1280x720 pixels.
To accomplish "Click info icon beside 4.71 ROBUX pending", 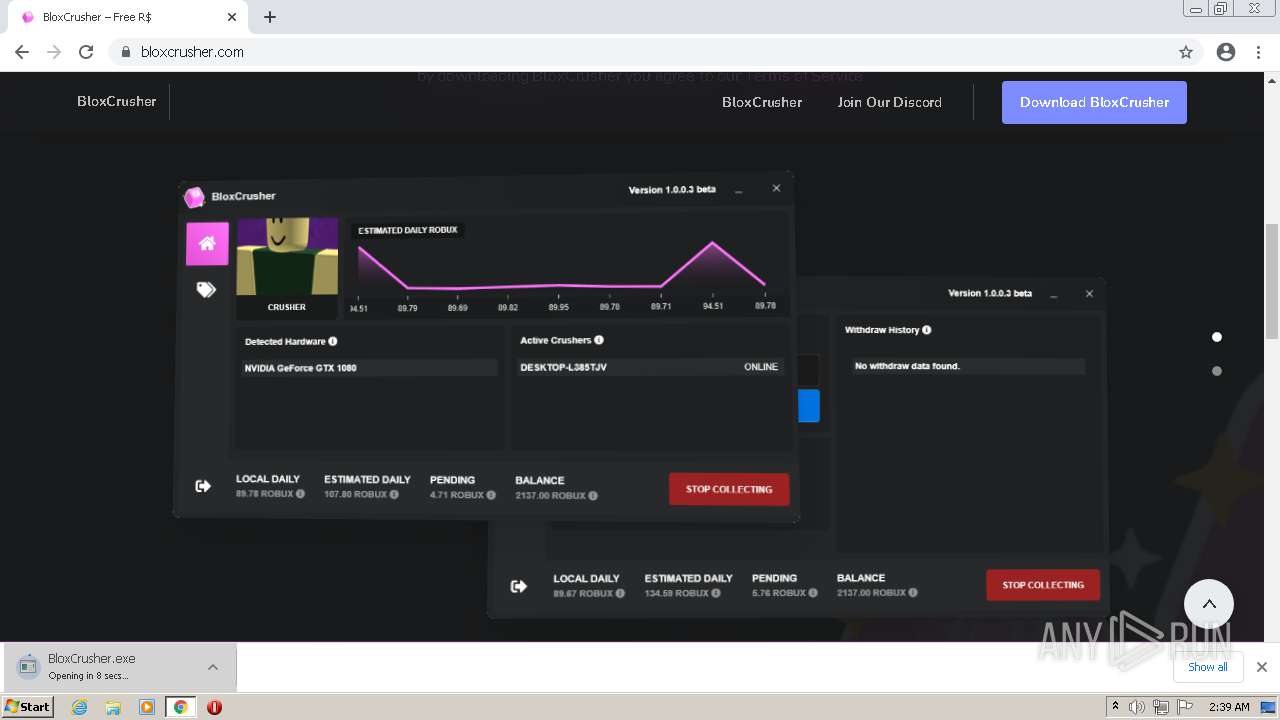I will (x=491, y=494).
